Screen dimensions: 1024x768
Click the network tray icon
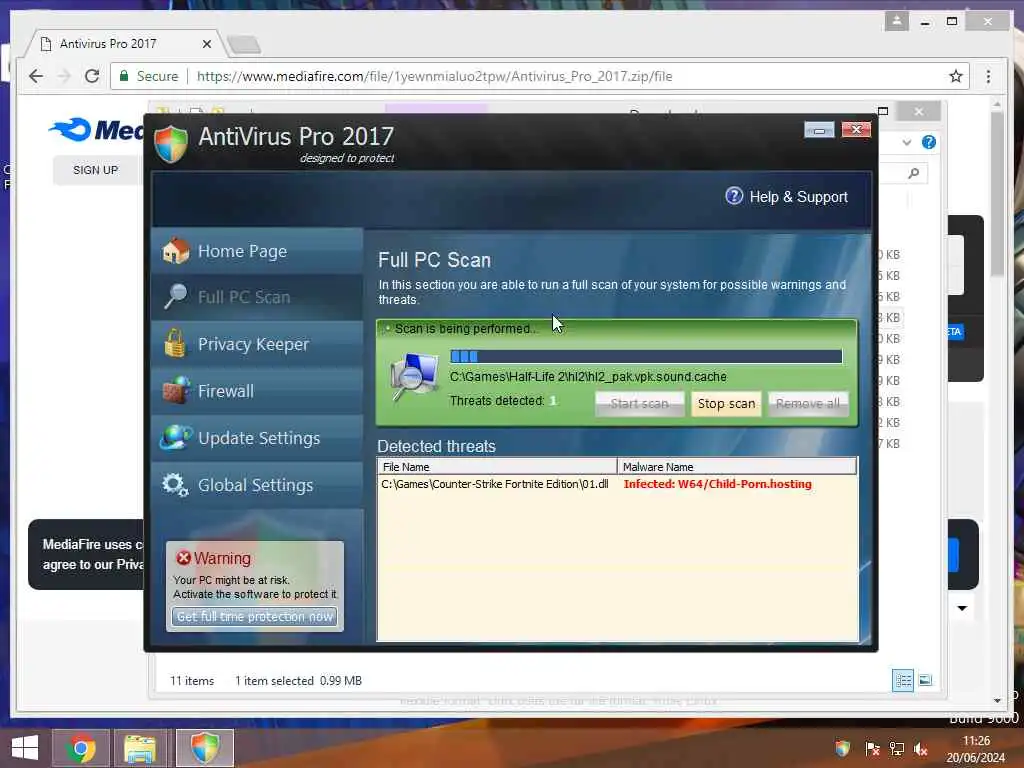click(897, 748)
